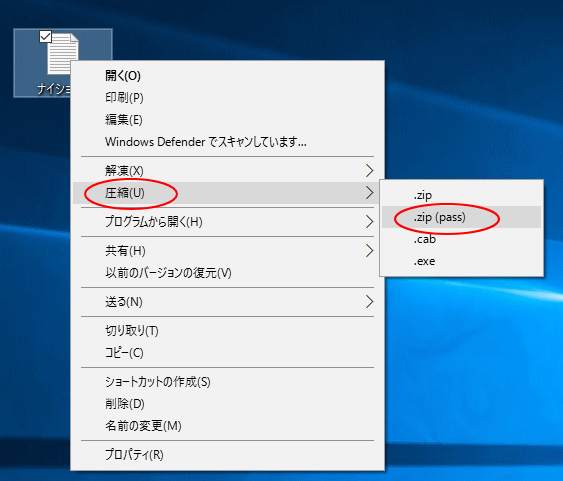The width and height of the screenshot is (563, 481).
Task: Expand the 解凍(X) submenu arrow
Action: point(369,171)
